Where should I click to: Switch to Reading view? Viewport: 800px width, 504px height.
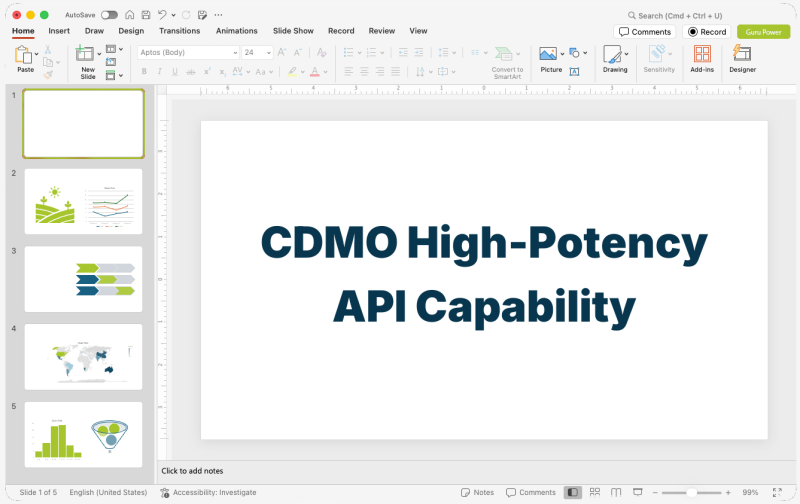(616, 492)
